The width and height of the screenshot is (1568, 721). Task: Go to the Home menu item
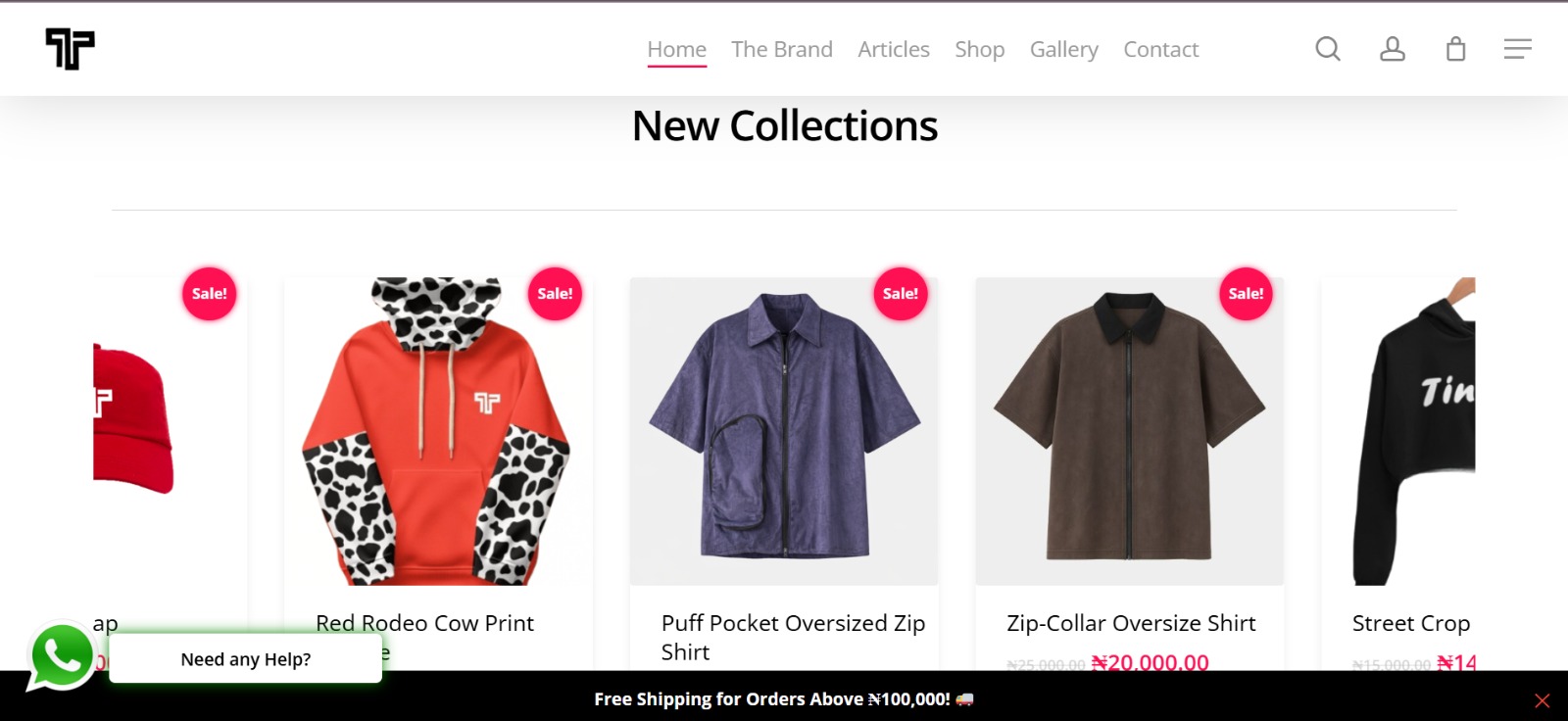click(x=676, y=49)
